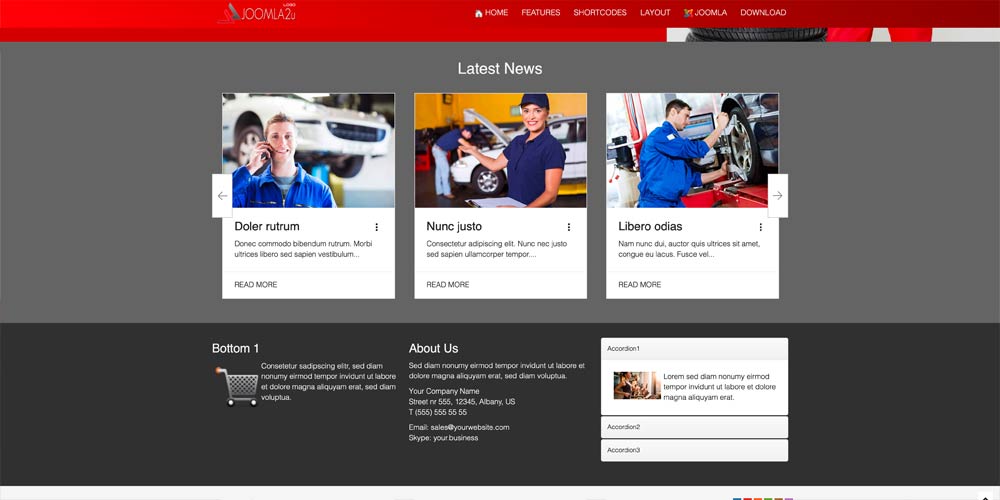Click READ MORE under Doler rutrum

tap(256, 285)
